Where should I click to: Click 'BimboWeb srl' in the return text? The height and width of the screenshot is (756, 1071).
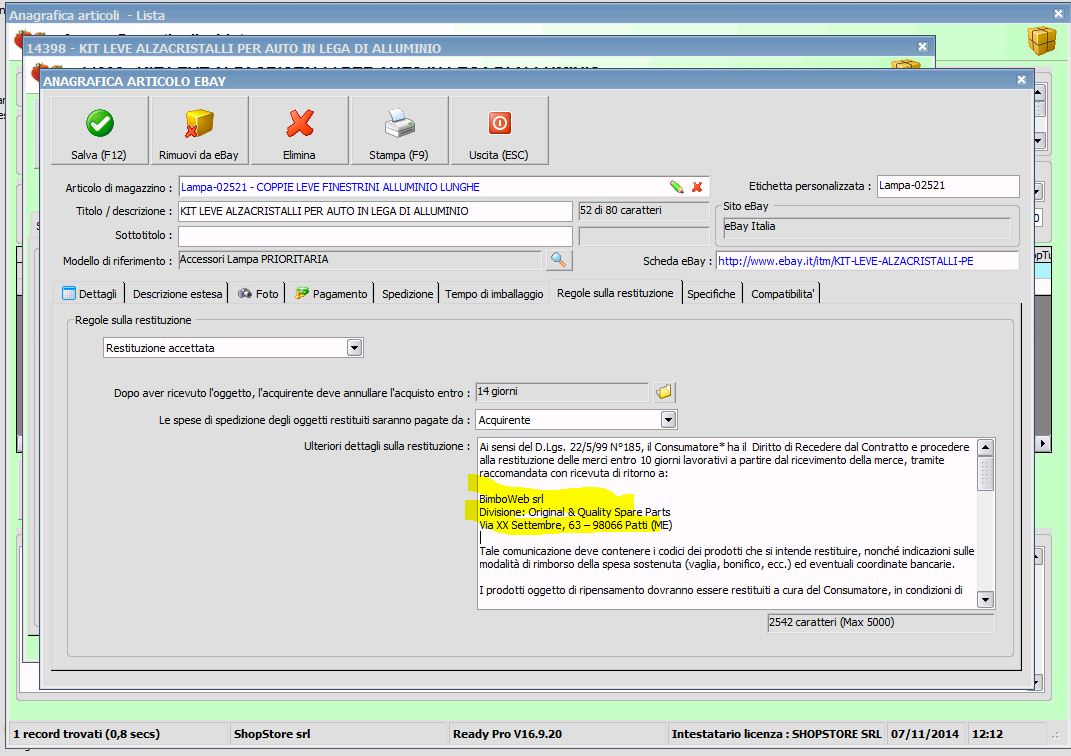click(x=511, y=499)
